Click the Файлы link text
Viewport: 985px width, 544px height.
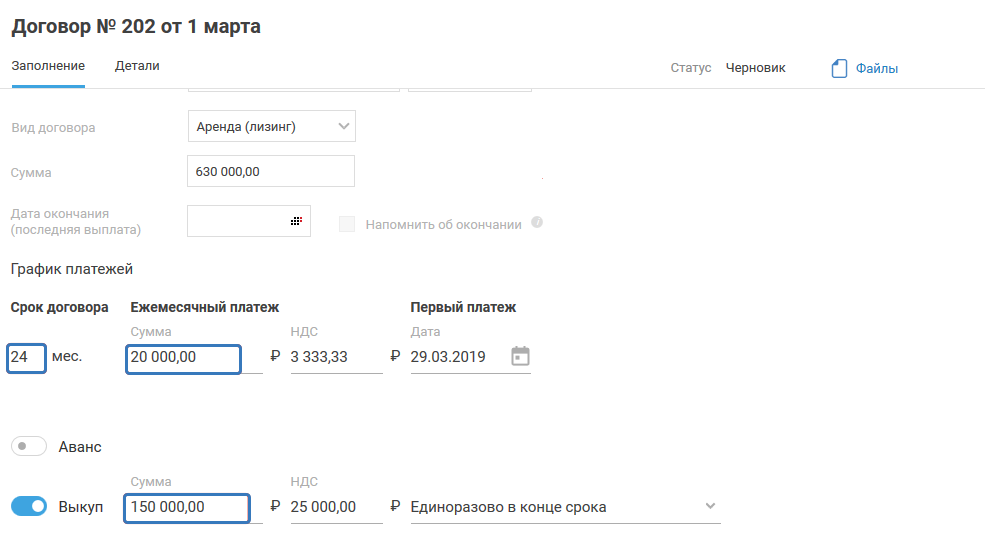[876, 69]
